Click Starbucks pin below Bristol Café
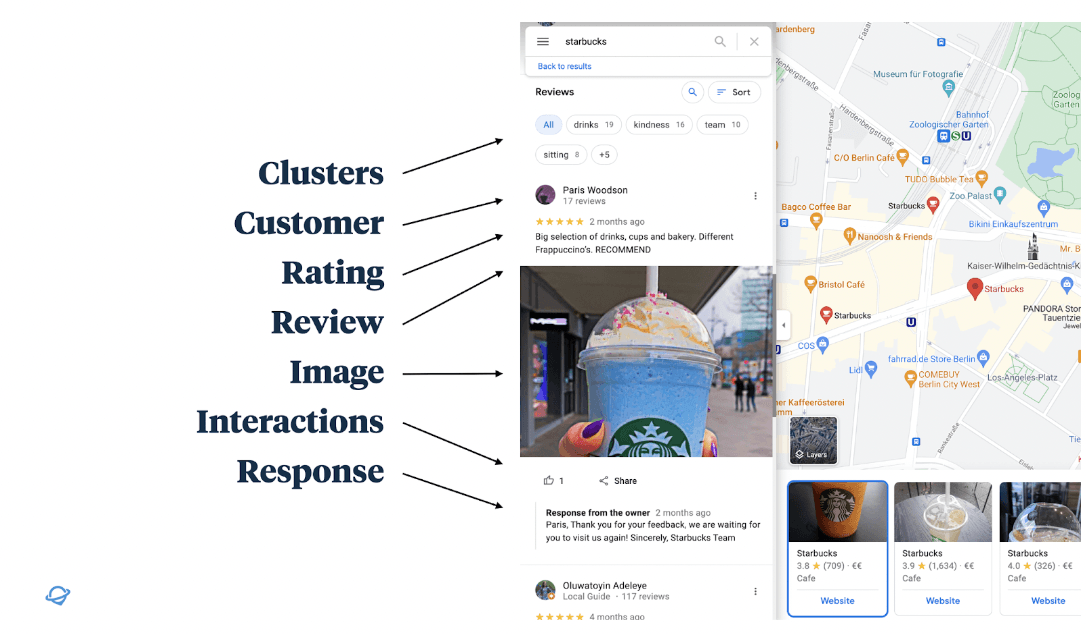The height and width of the screenshot is (634, 1086). [x=826, y=315]
